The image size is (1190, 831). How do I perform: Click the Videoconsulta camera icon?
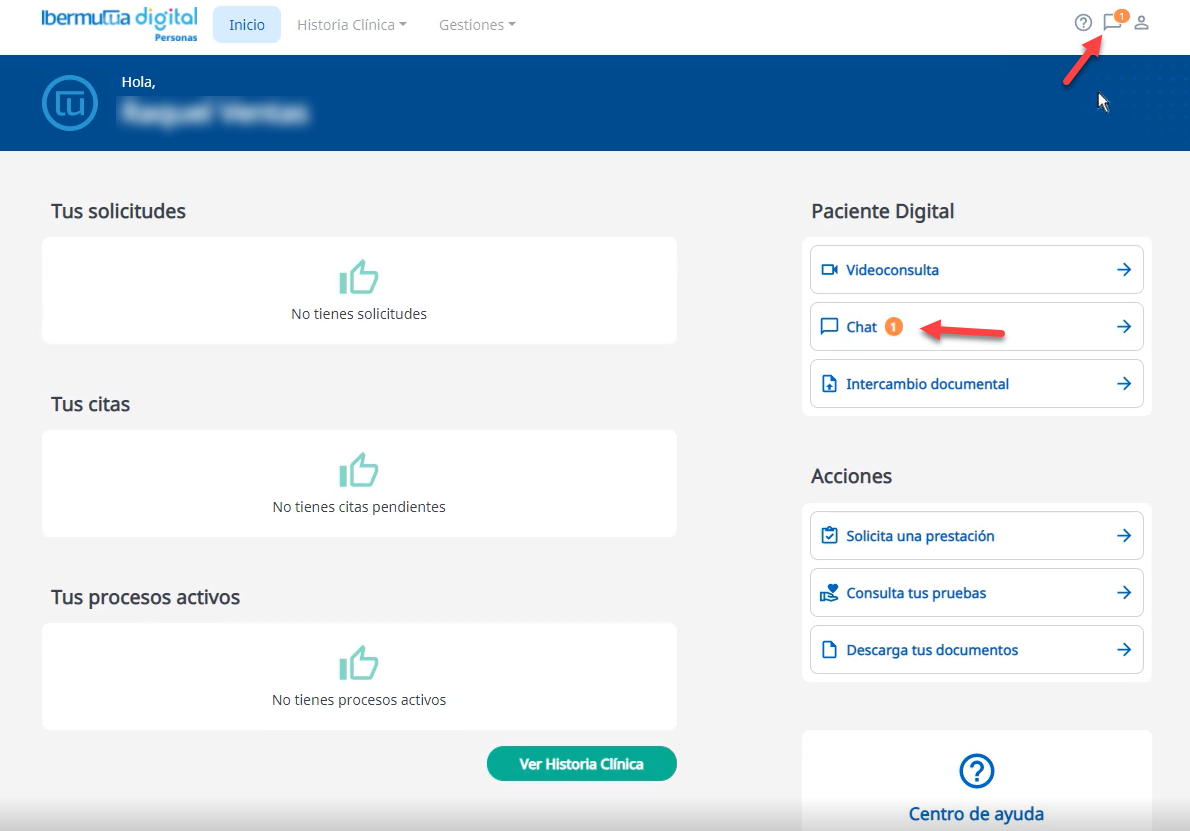(x=829, y=270)
